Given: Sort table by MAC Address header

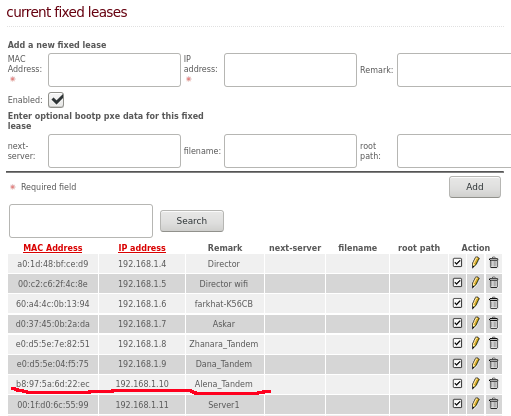Looking at the screenshot, I should (x=53, y=248).
